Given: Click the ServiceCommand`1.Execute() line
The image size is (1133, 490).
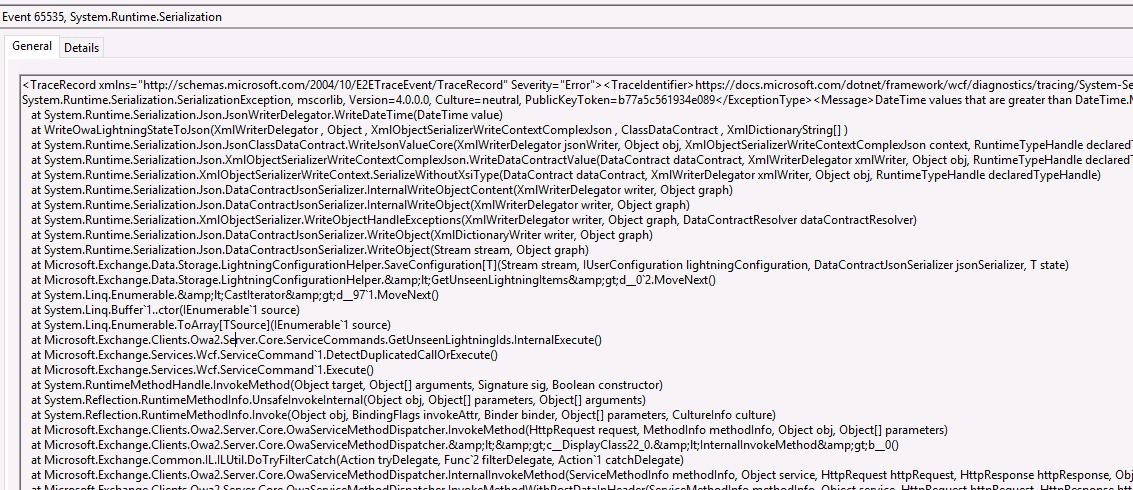Looking at the screenshot, I should (202, 370).
